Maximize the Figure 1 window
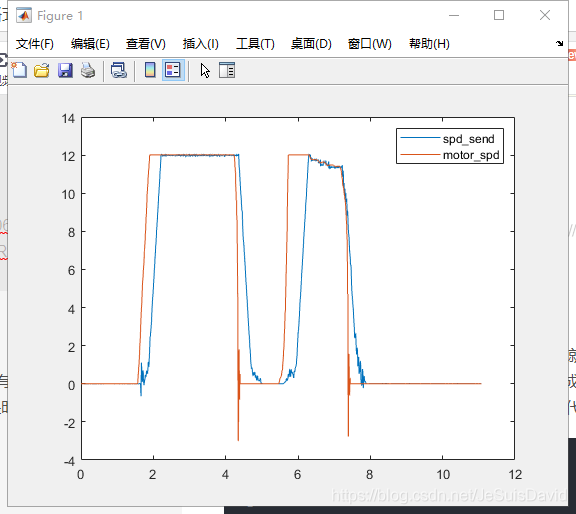This screenshot has height=514, width=576. coord(499,15)
